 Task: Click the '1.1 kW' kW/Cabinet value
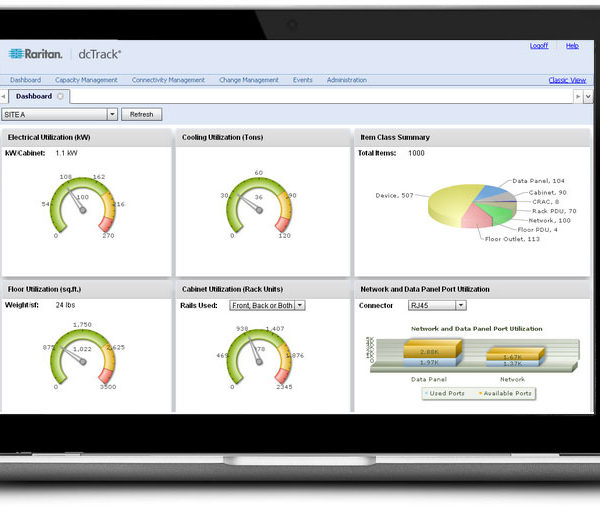66,153
